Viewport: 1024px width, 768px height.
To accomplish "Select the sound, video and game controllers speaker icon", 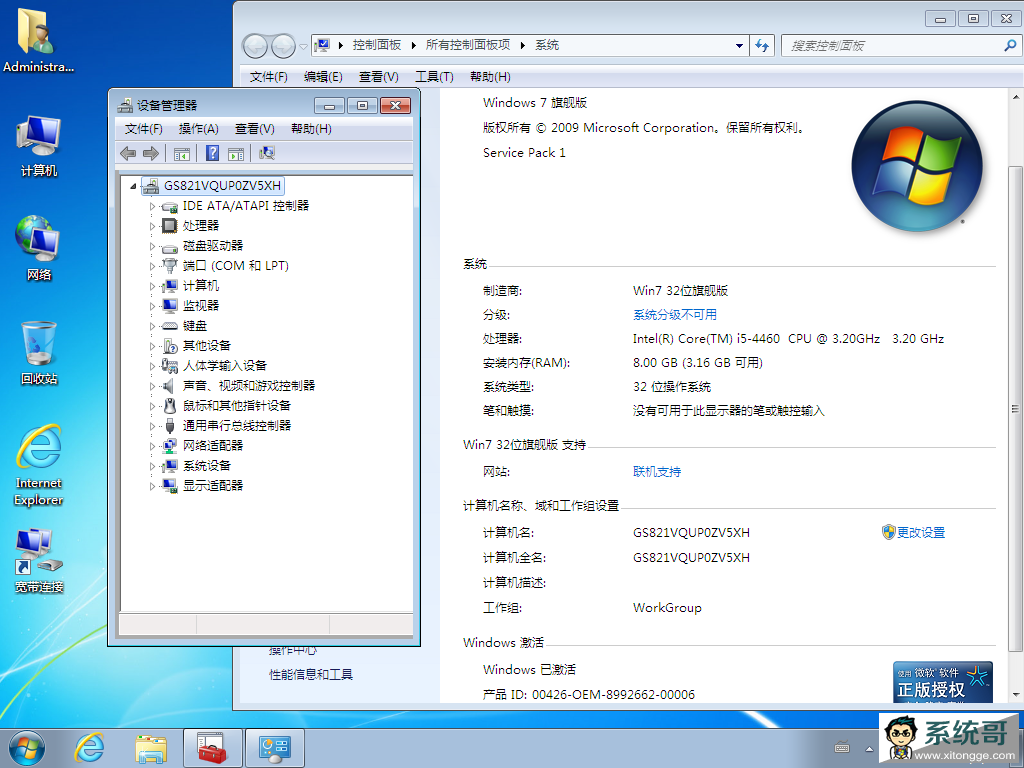I will pos(168,386).
